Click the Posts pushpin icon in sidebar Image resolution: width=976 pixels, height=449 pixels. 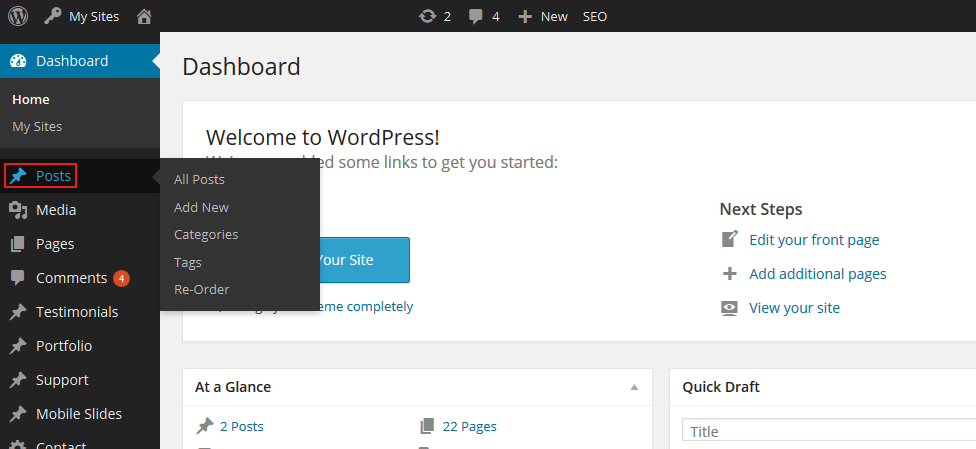(17, 176)
